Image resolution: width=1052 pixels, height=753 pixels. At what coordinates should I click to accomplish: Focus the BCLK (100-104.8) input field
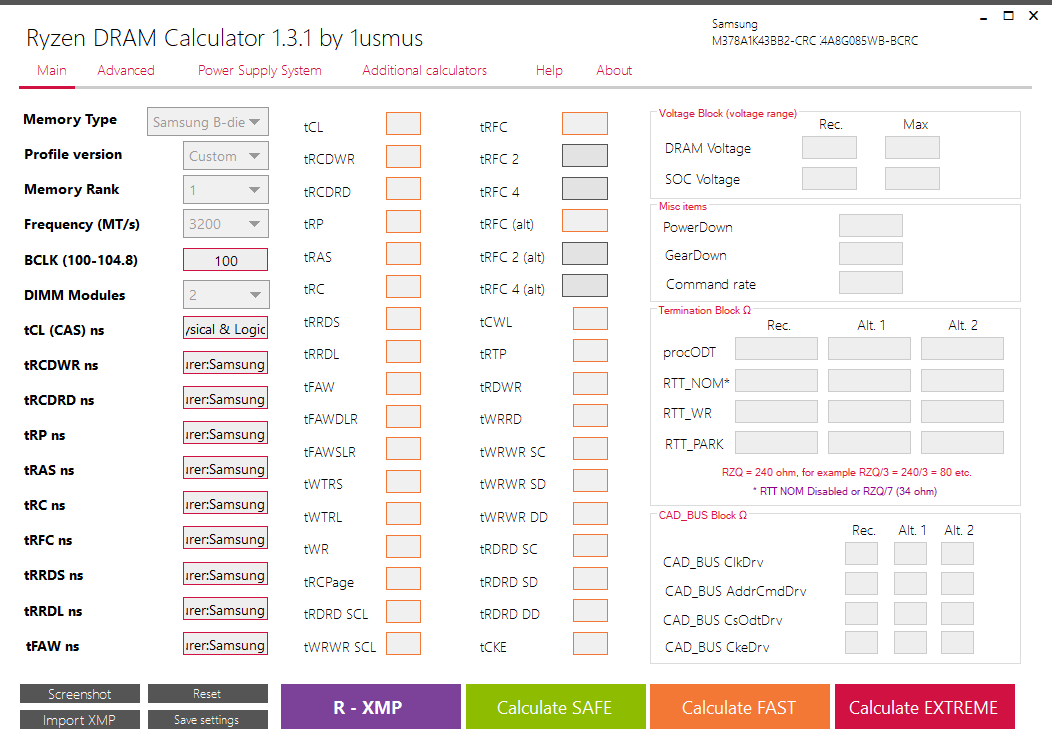coord(225,260)
